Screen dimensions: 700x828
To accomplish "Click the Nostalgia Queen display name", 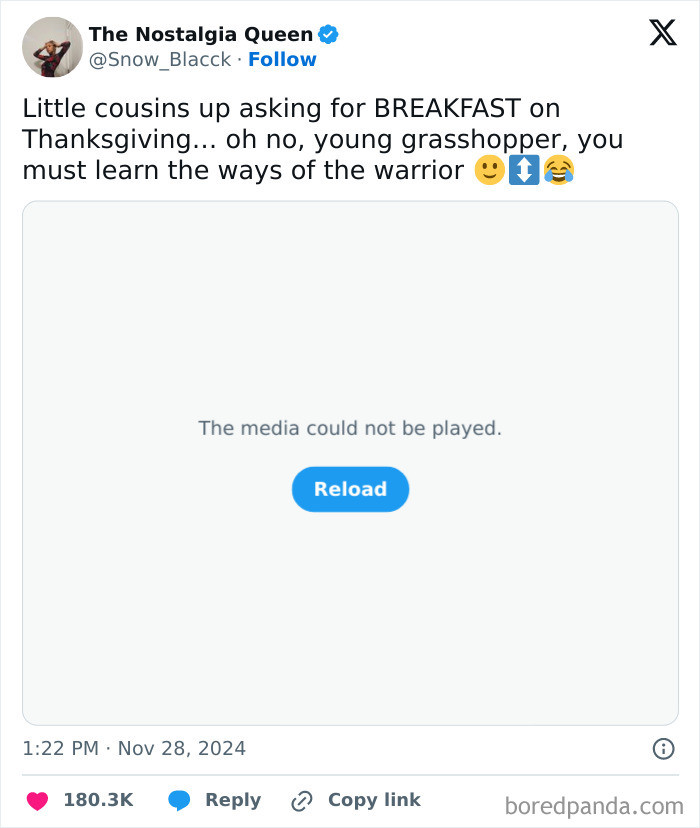I will 199,33.
